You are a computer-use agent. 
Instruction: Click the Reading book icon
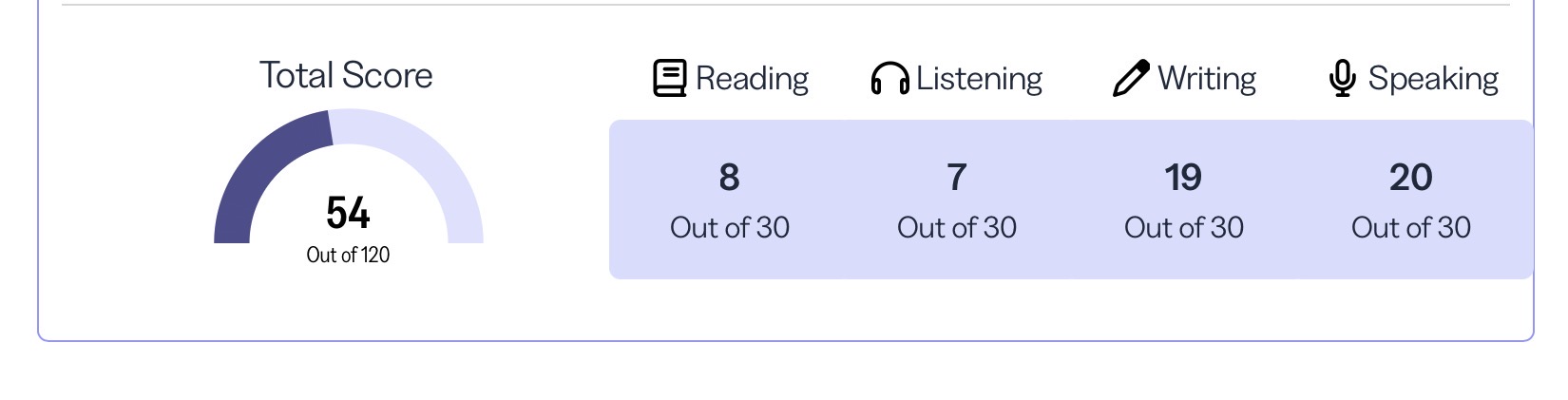669,78
